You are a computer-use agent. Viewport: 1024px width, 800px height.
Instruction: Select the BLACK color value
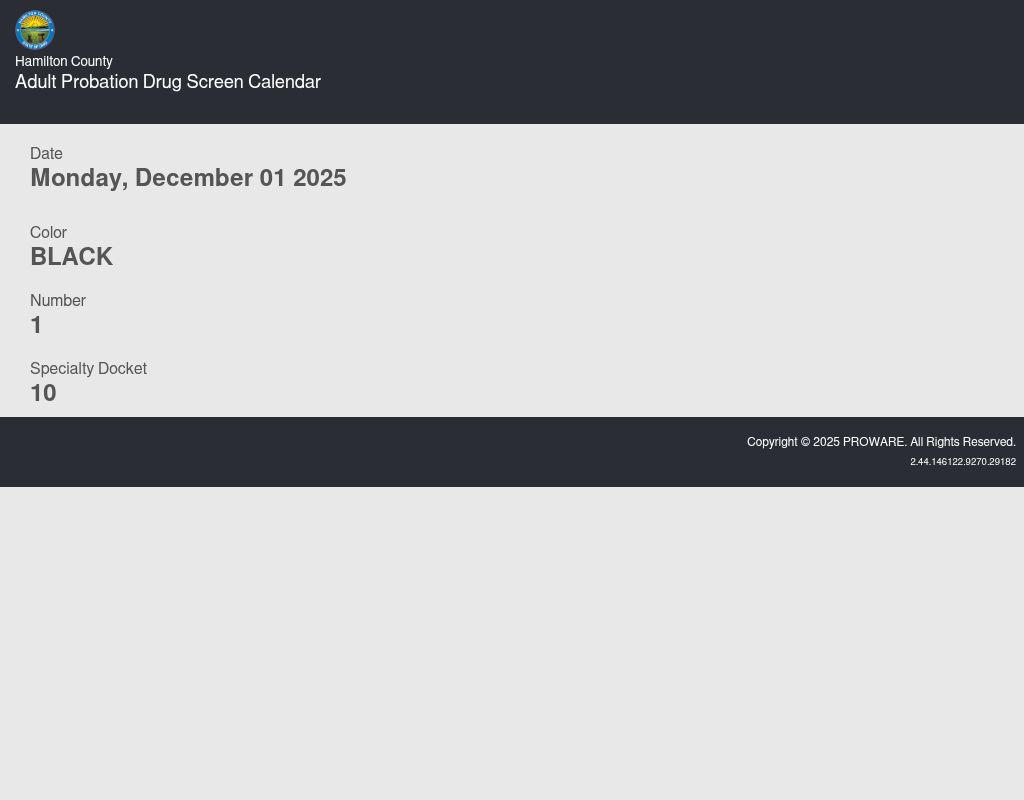click(x=71, y=257)
